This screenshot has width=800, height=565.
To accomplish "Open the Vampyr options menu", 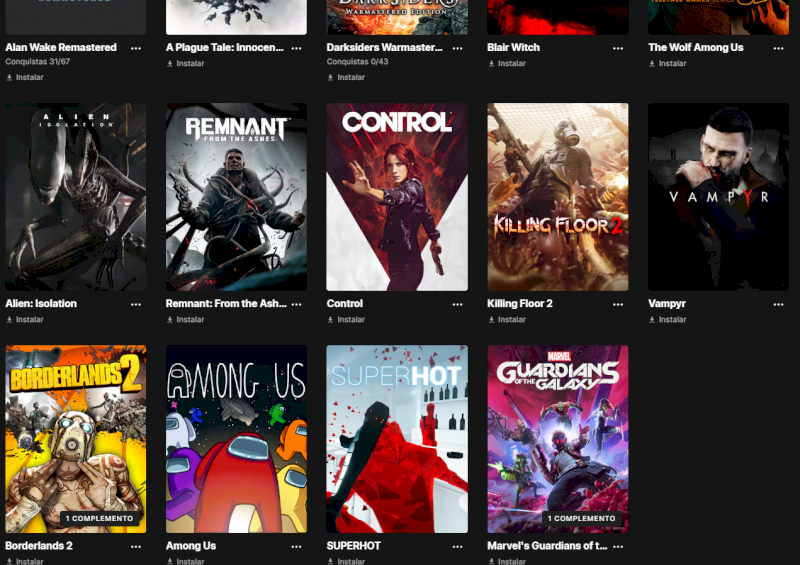I will [778, 304].
